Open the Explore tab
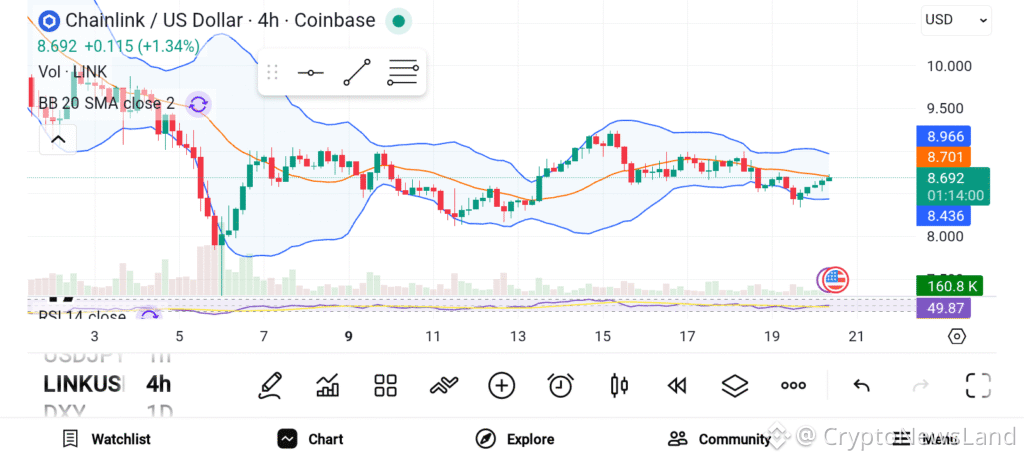 point(515,439)
